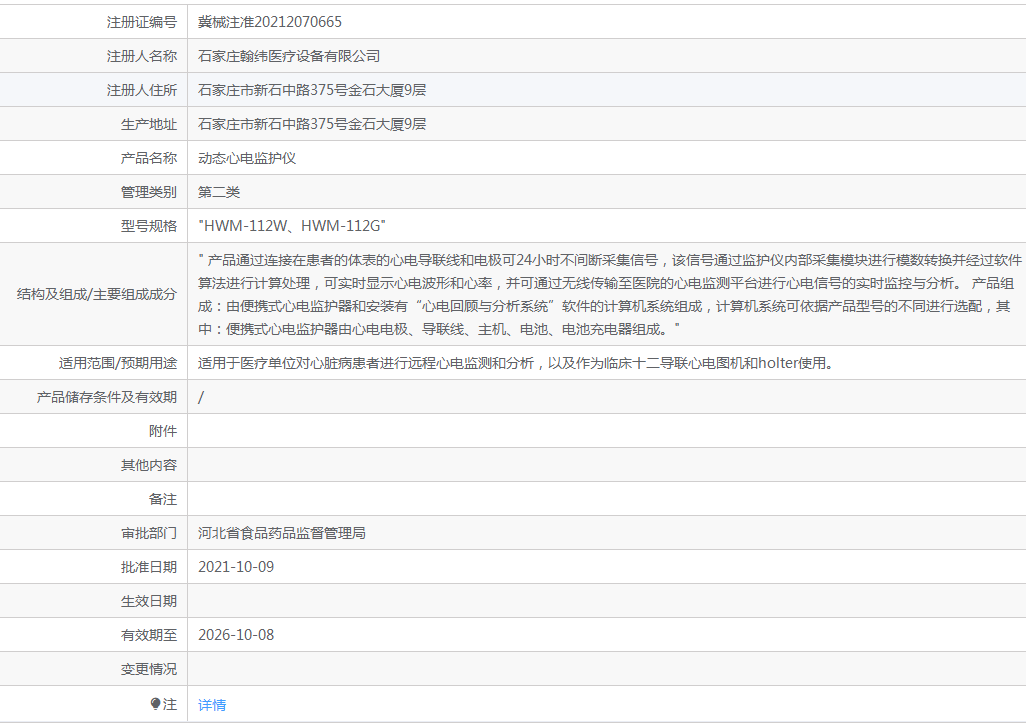This screenshot has width=1026, height=723.
Task: Click the 生产地址 label
Action: click(x=149, y=124)
